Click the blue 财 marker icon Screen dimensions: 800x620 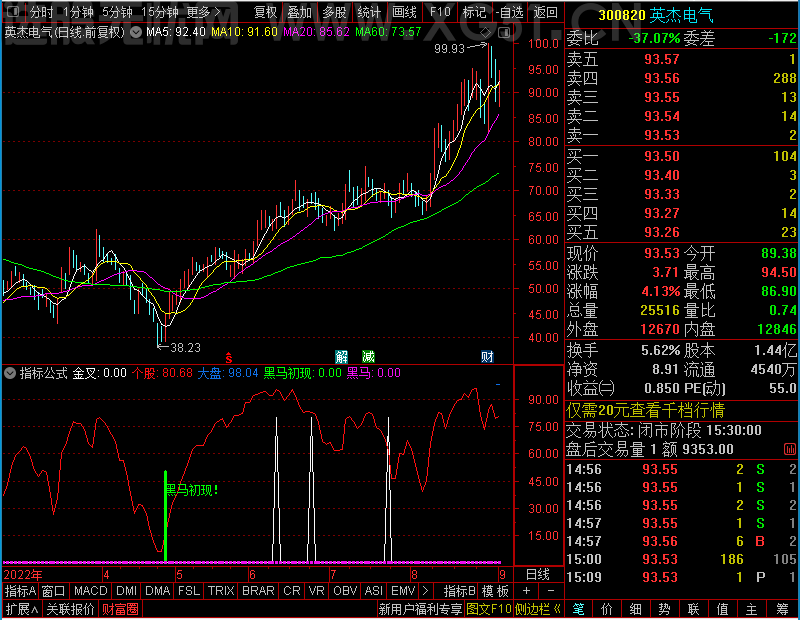pos(487,357)
